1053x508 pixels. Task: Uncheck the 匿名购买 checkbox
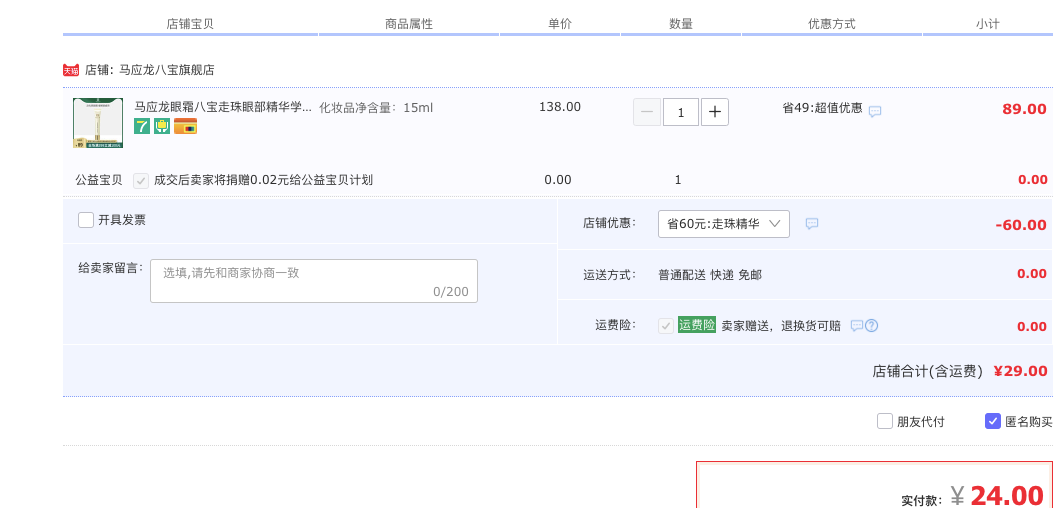coord(993,421)
